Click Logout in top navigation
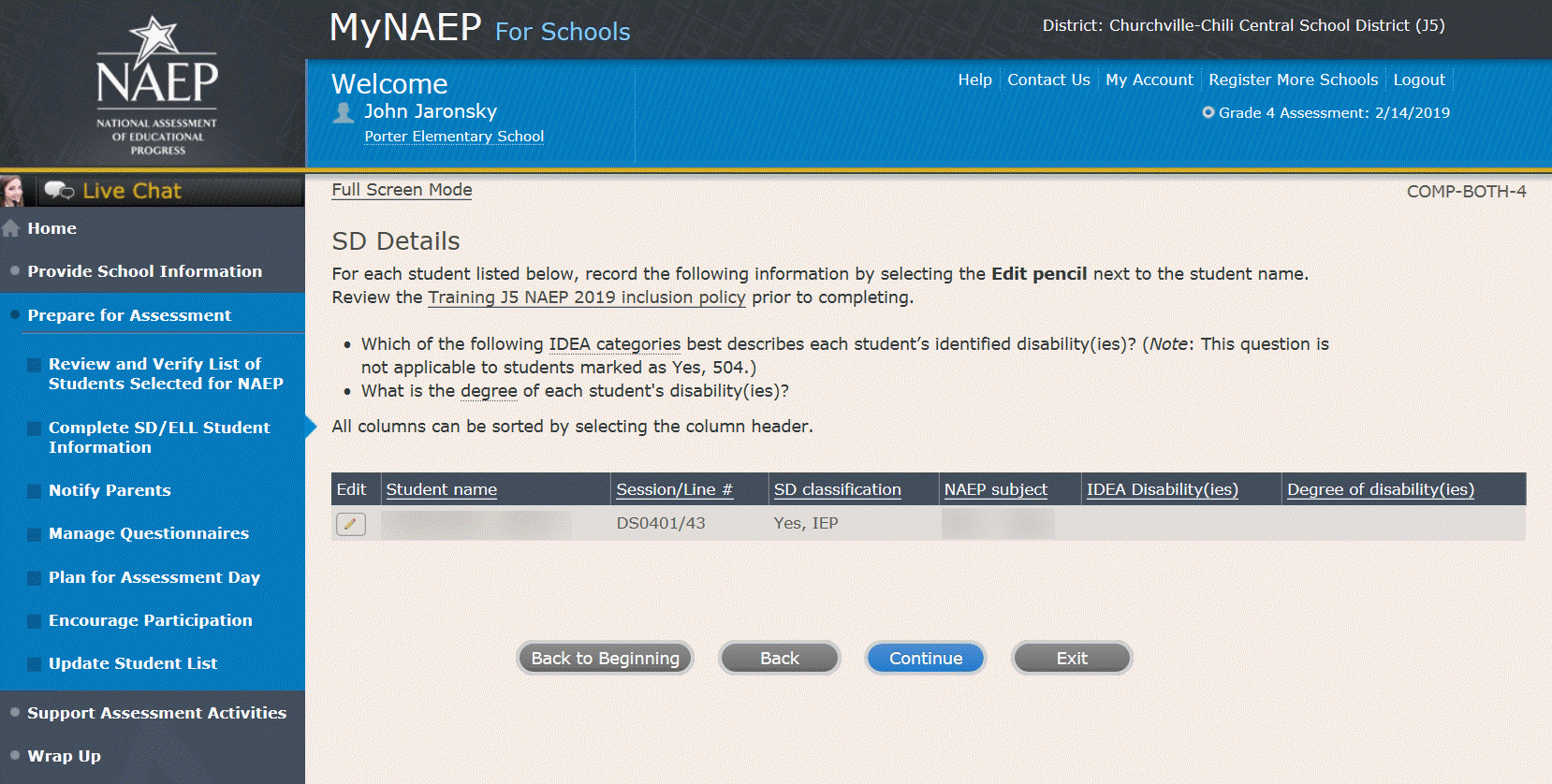The width and height of the screenshot is (1552, 784). coord(1418,80)
